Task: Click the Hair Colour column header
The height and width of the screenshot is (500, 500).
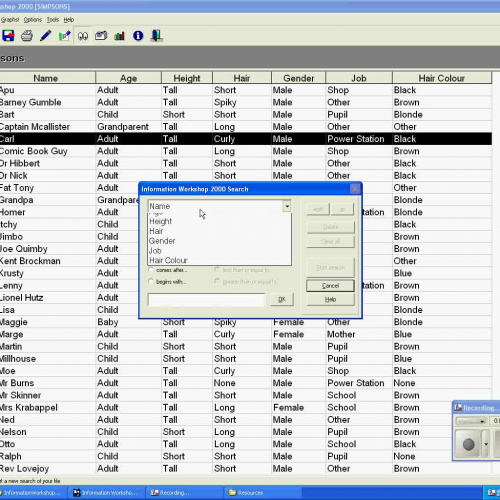Action: (442, 78)
